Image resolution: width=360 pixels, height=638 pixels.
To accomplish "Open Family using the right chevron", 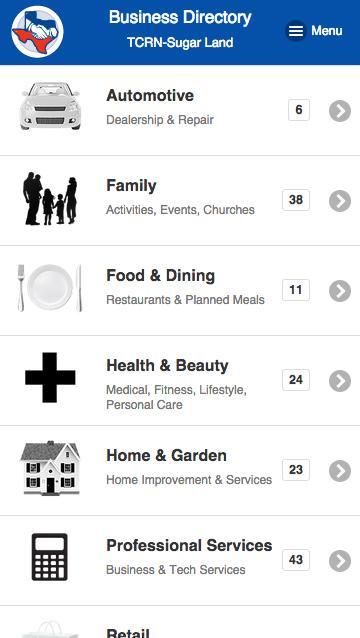I will (340, 201).
